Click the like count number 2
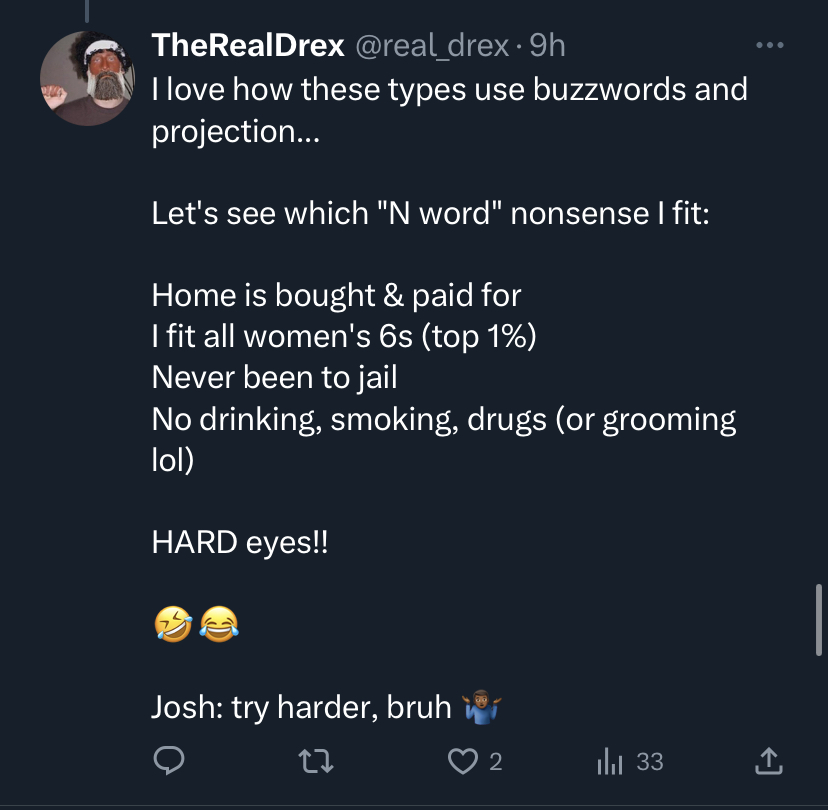Viewport: 828px width, 810px height. tap(495, 762)
